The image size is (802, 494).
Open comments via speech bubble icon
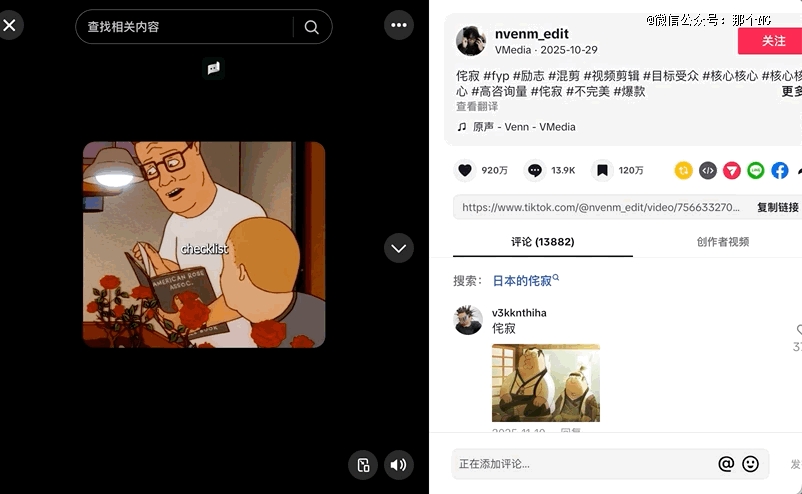coord(535,170)
